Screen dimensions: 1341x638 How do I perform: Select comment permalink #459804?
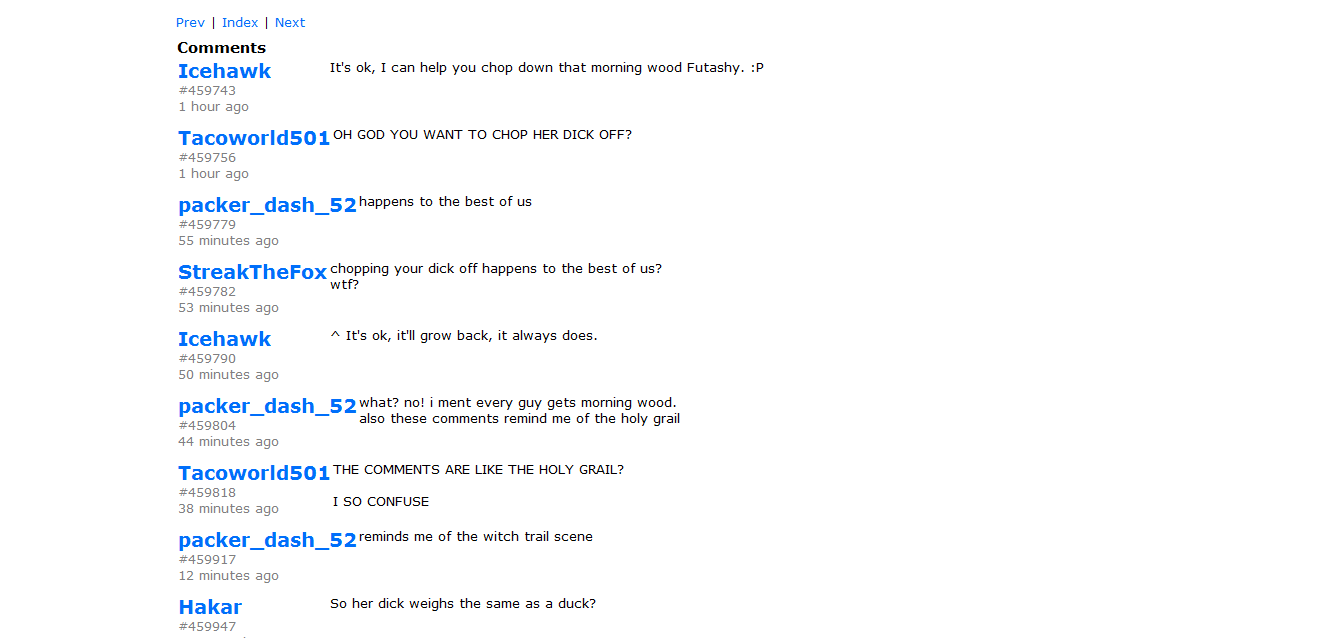(207, 426)
